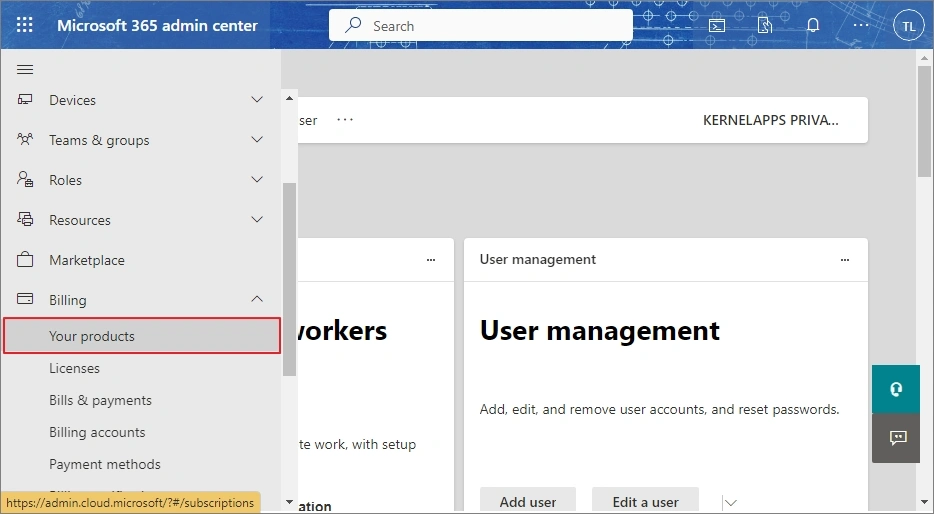
Task: Click the navigation panel scroll up arrow
Action: coord(289,98)
